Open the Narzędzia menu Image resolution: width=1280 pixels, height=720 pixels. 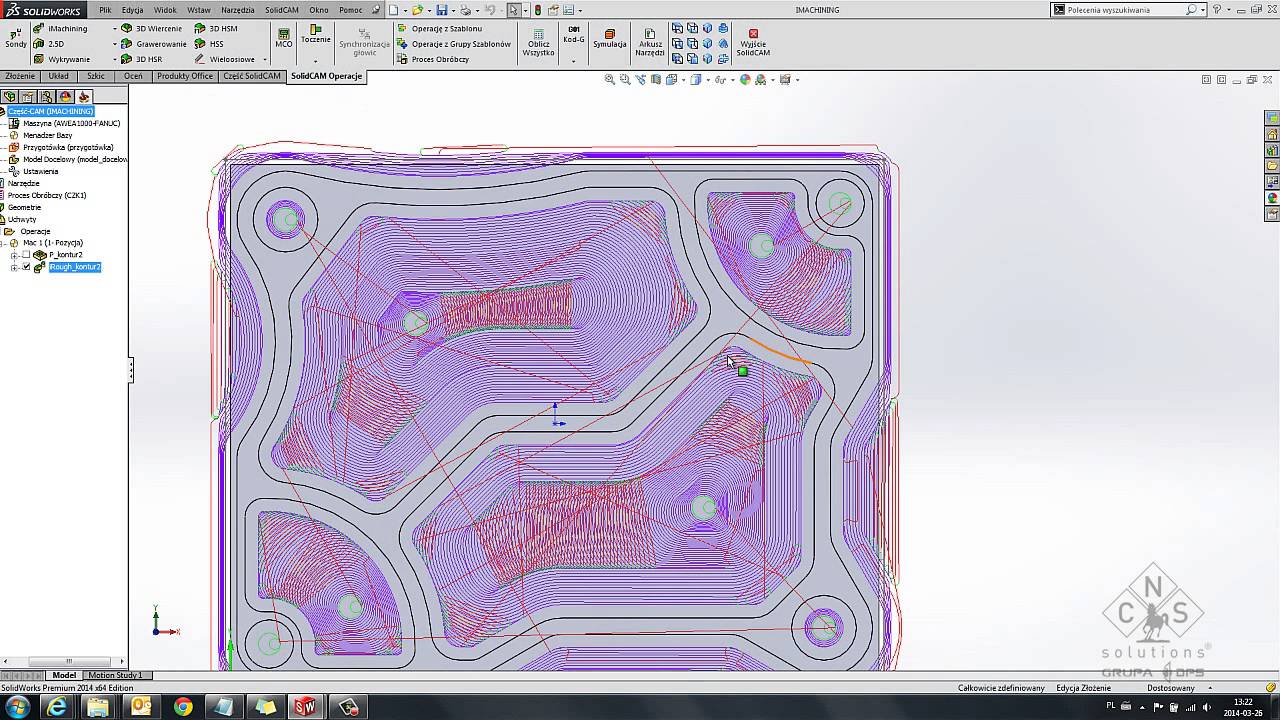238,10
